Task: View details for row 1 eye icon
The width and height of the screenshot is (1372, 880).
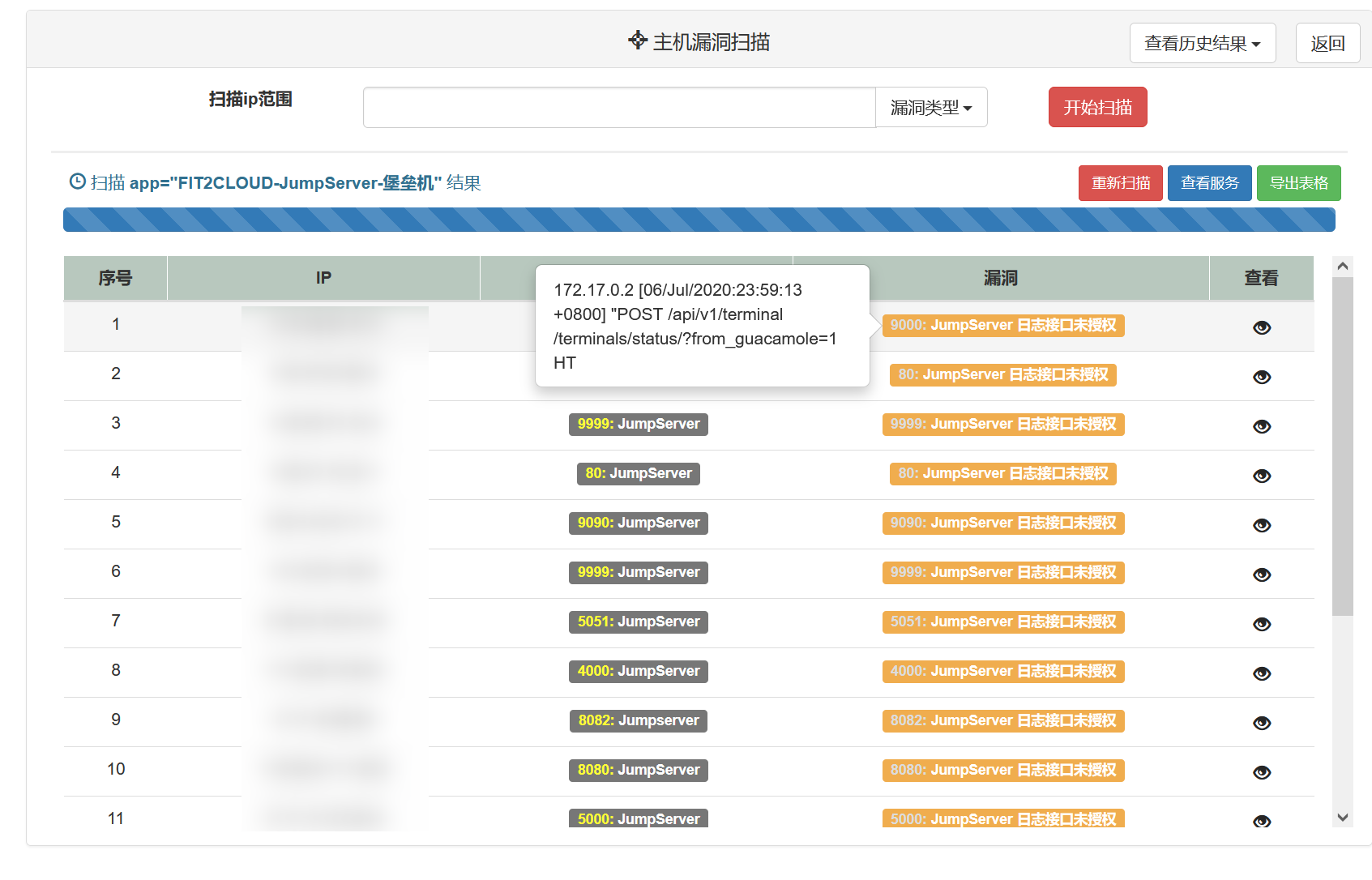Action: pyautogui.click(x=1261, y=327)
